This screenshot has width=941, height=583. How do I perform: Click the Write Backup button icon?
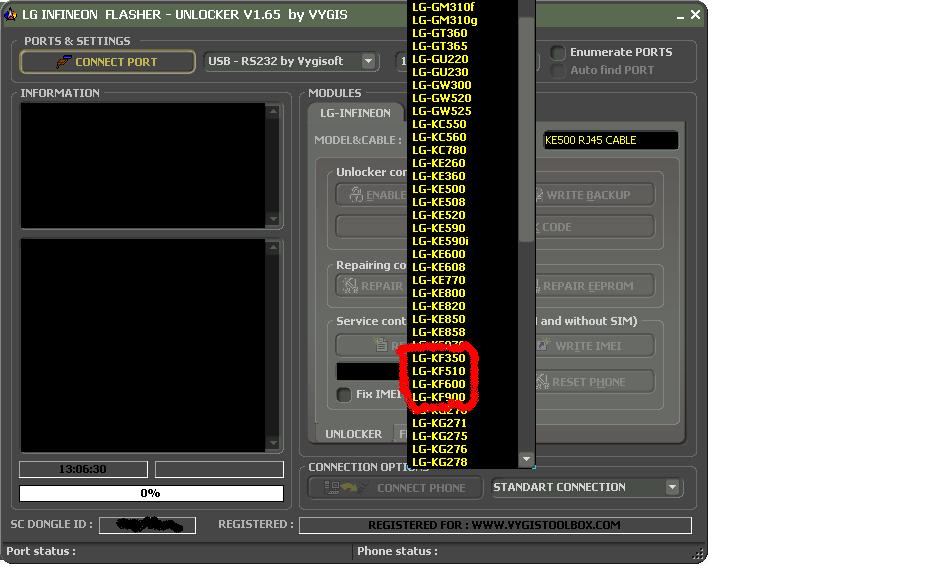(x=541, y=195)
